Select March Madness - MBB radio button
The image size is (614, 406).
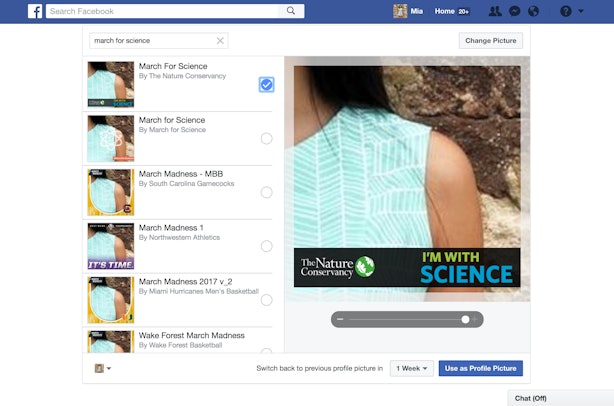(x=266, y=192)
